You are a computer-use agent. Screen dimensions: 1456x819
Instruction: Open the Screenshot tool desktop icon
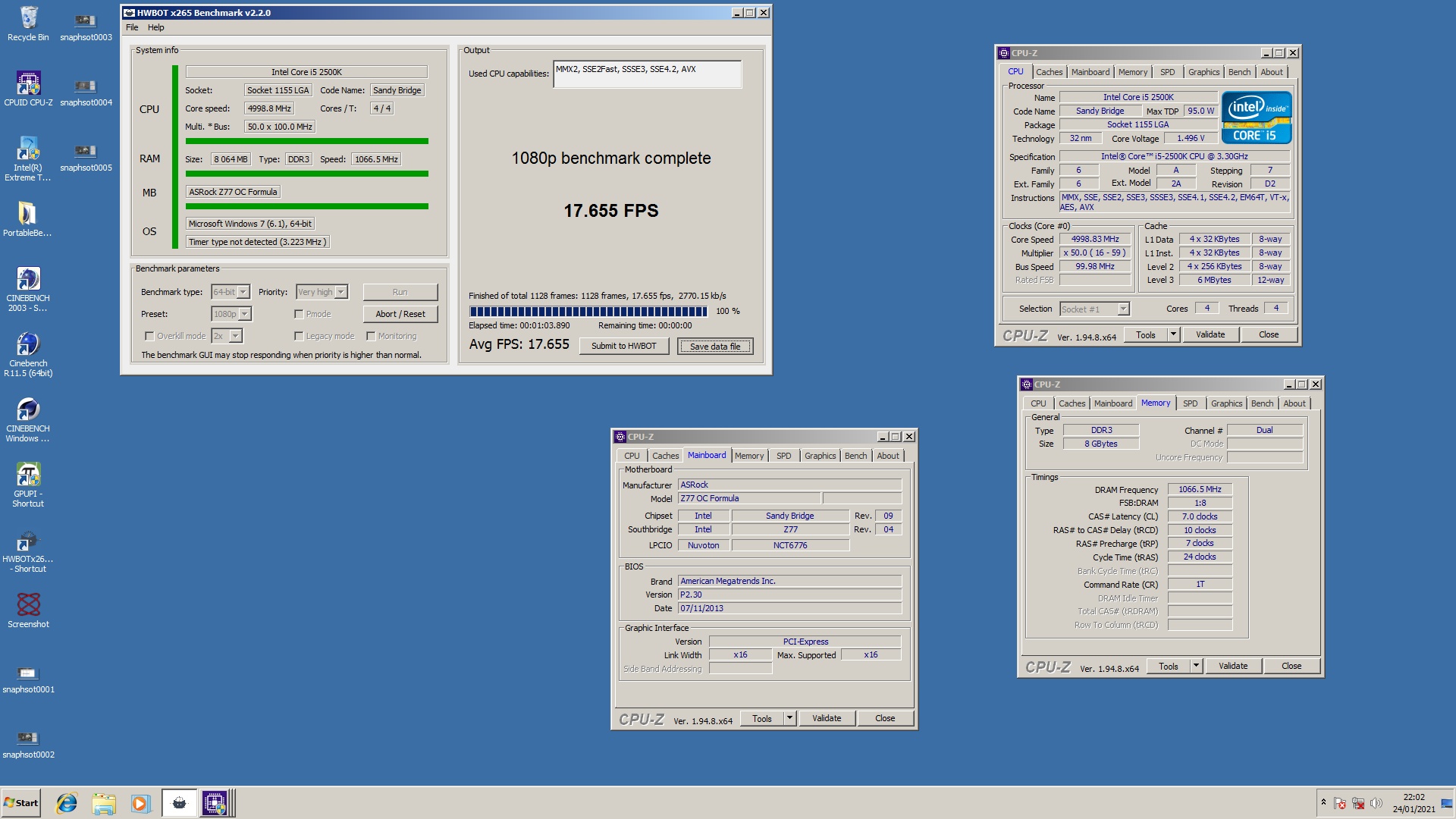point(28,610)
